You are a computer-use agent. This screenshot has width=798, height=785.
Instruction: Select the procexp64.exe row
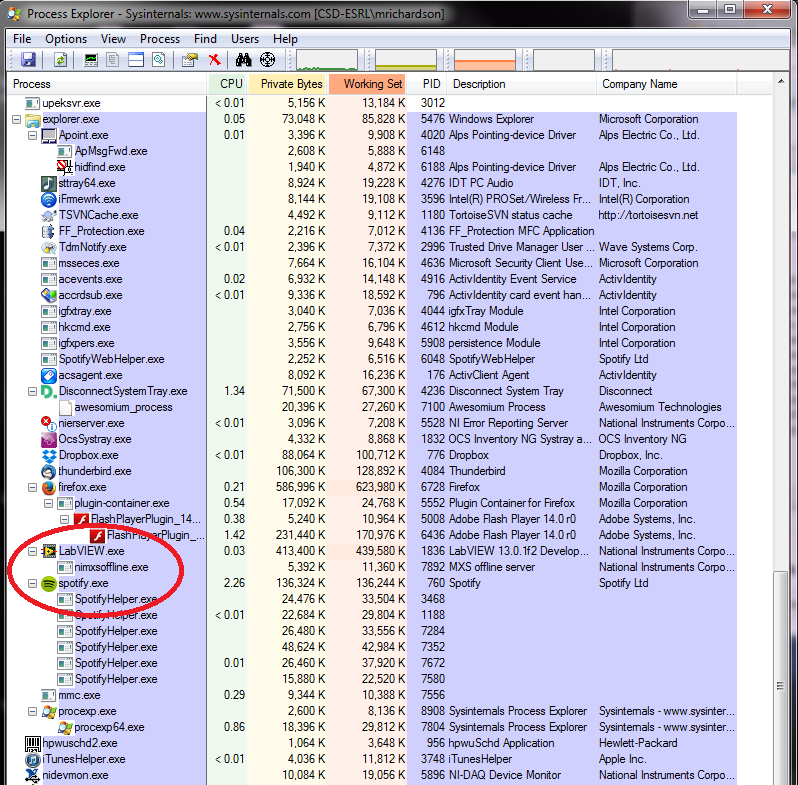[x=372, y=727]
